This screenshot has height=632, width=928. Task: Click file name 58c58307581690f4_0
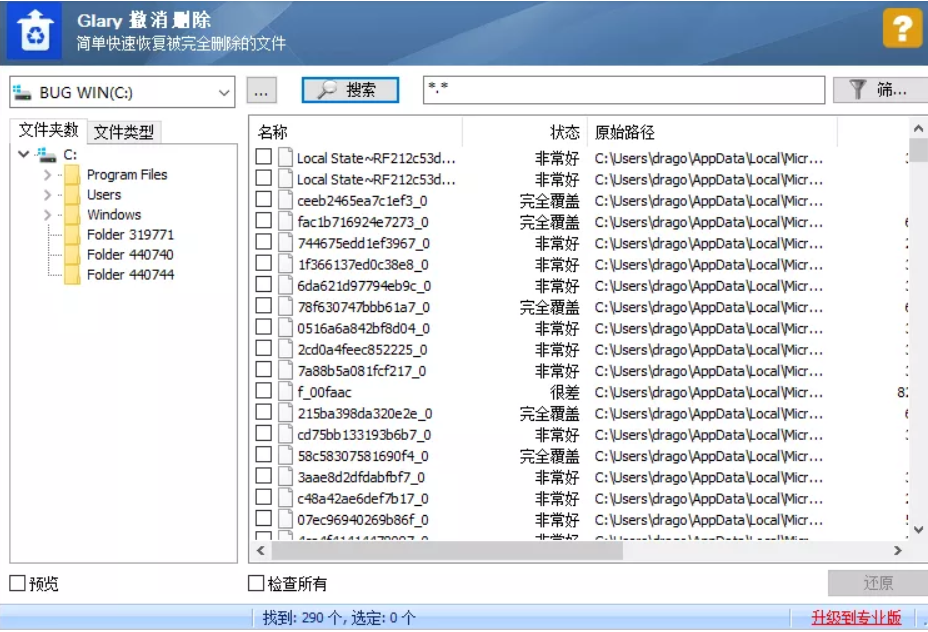pyautogui.click(x=363, y=456)
